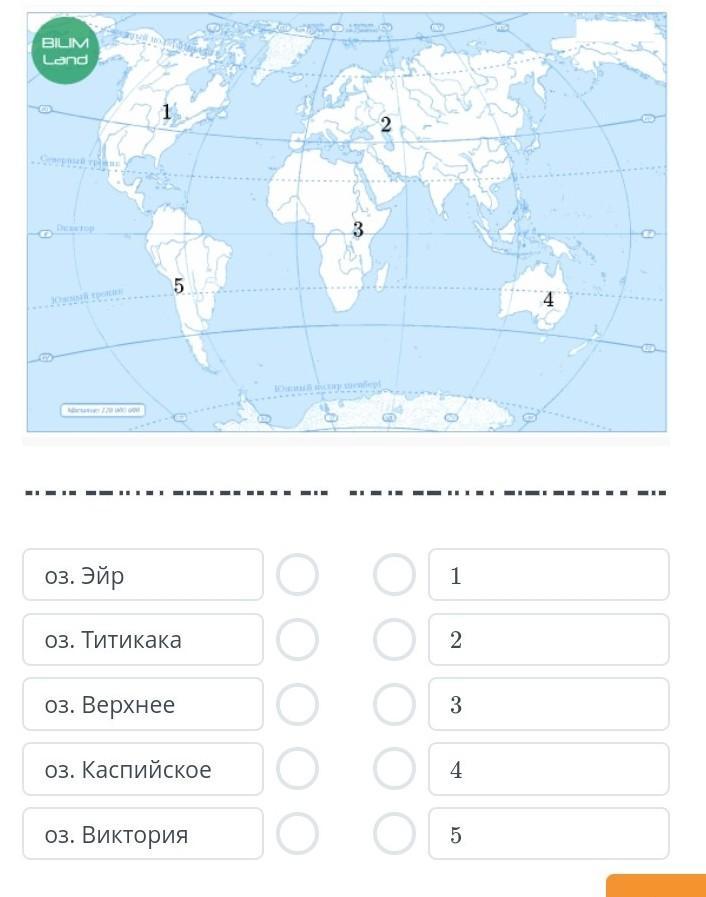The image size is (706, 897).
Task: Select the circle beside answer box 5
Action: [394, 834]
